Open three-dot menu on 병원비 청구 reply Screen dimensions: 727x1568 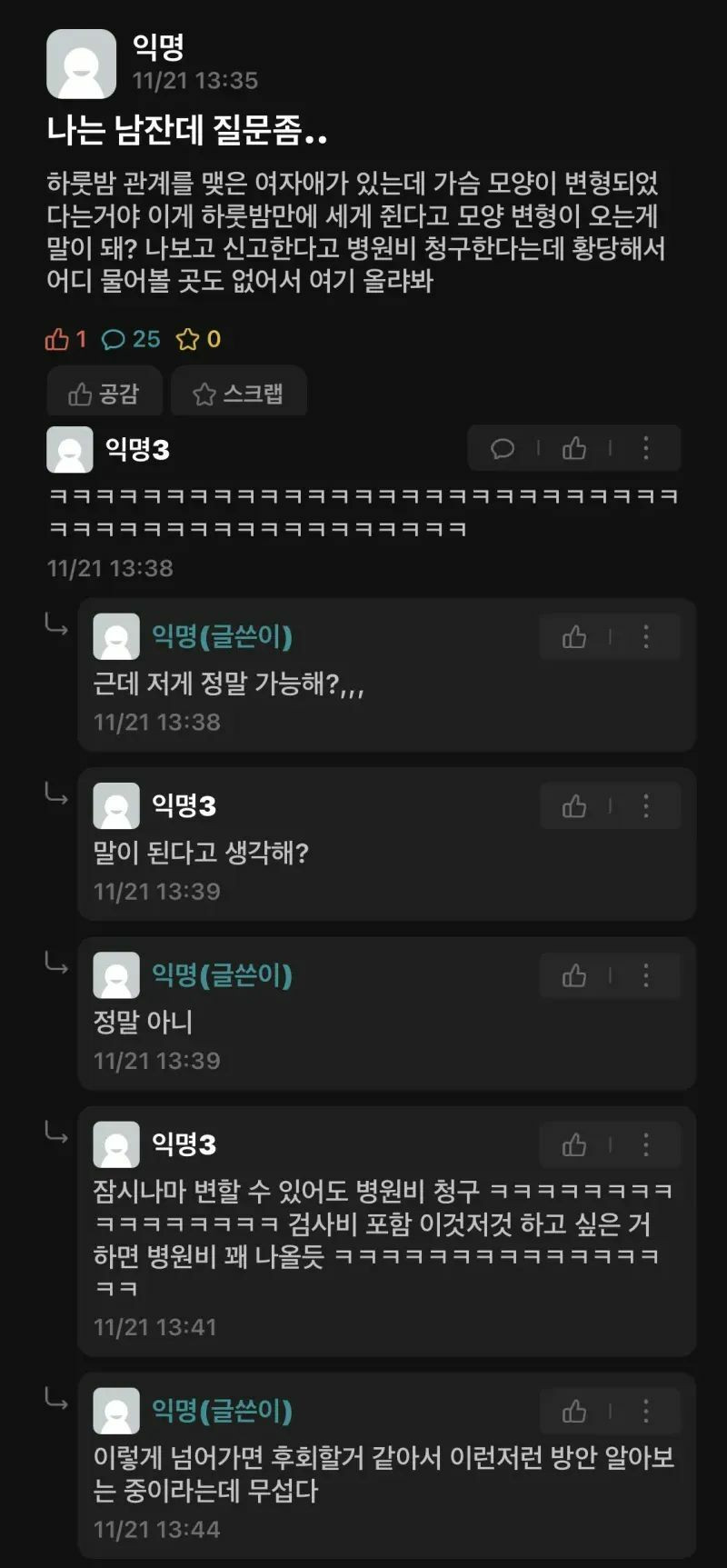pyautogui.click(x=646, y=1145)
